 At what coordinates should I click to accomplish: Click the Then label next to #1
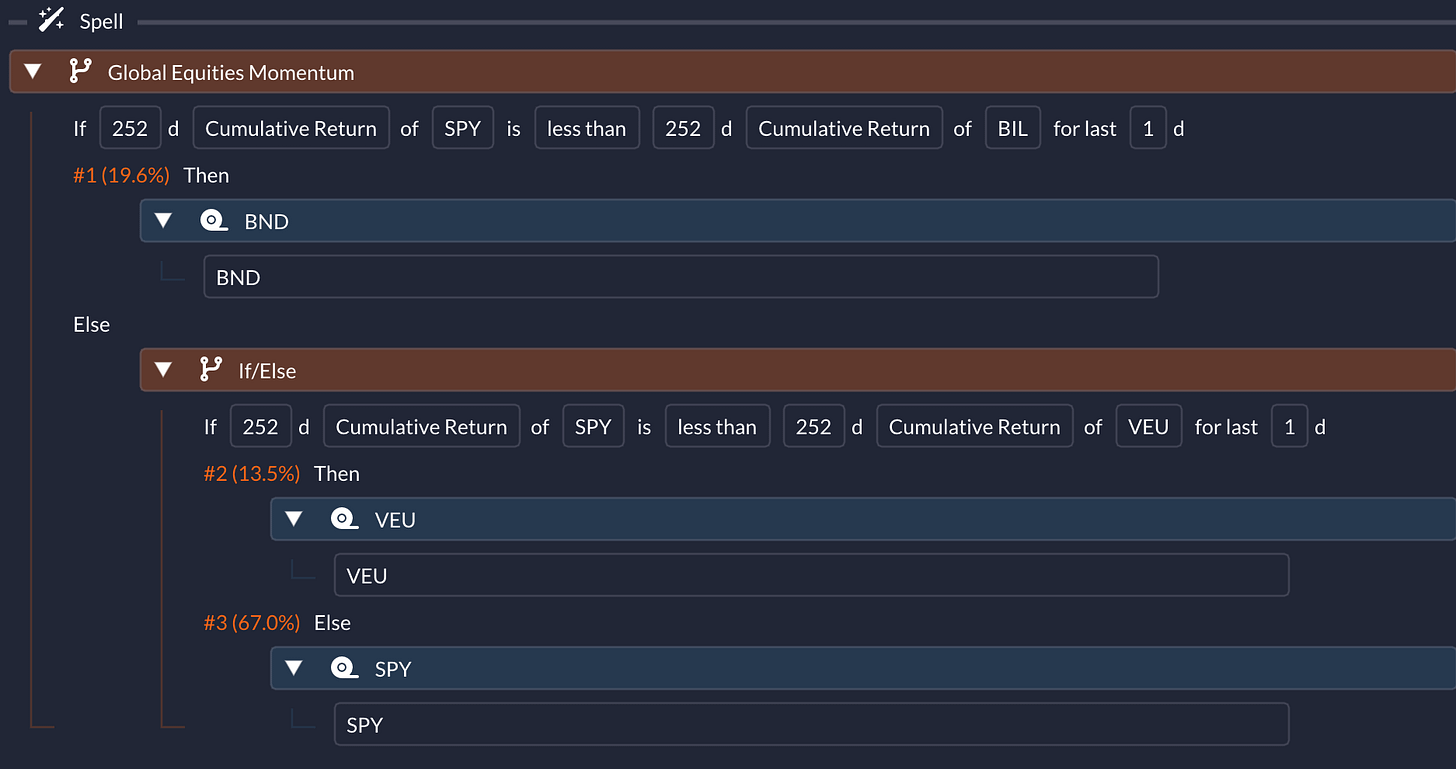(206, 175)
